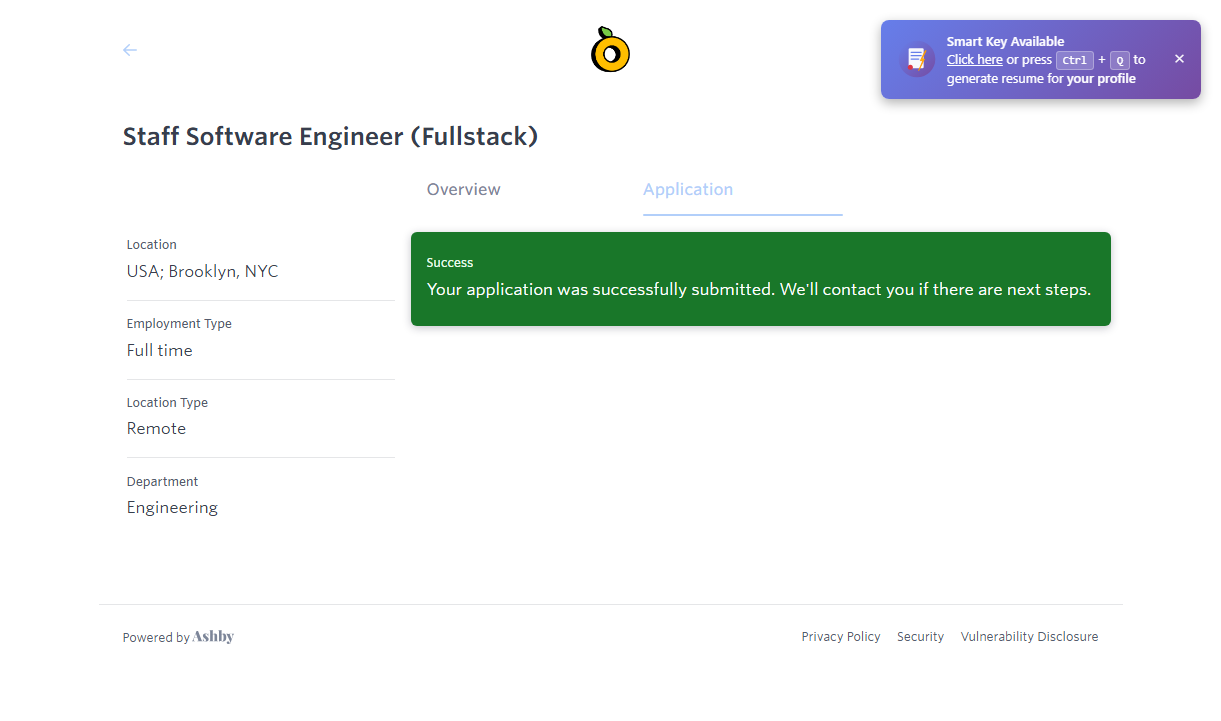Click the Smart Key resume document icon
Image resolution: width=1221 pixels, height=721 pixels.
pos(916,60)
